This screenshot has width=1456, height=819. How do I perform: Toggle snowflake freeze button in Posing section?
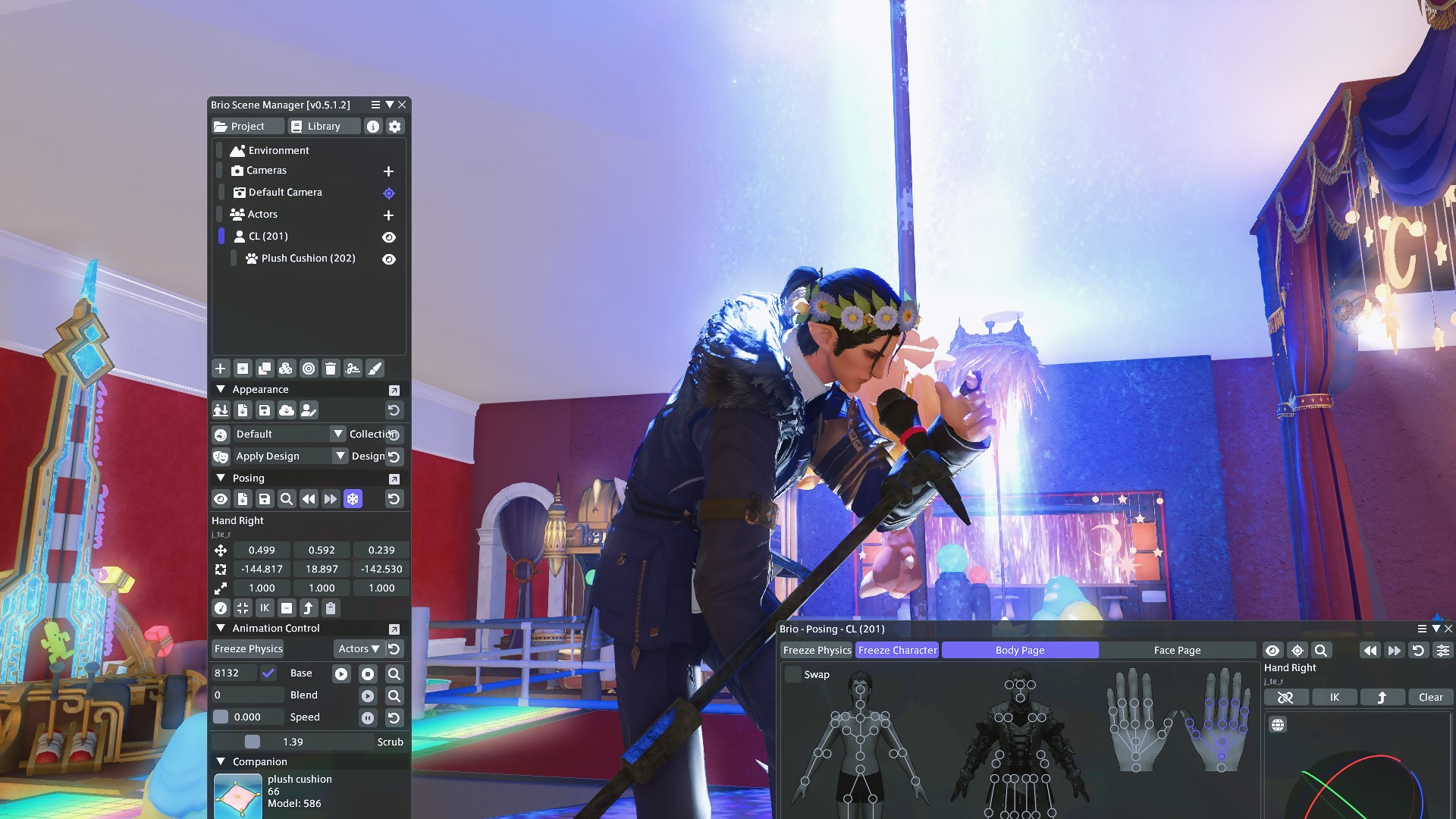click(x=353, y=499)
